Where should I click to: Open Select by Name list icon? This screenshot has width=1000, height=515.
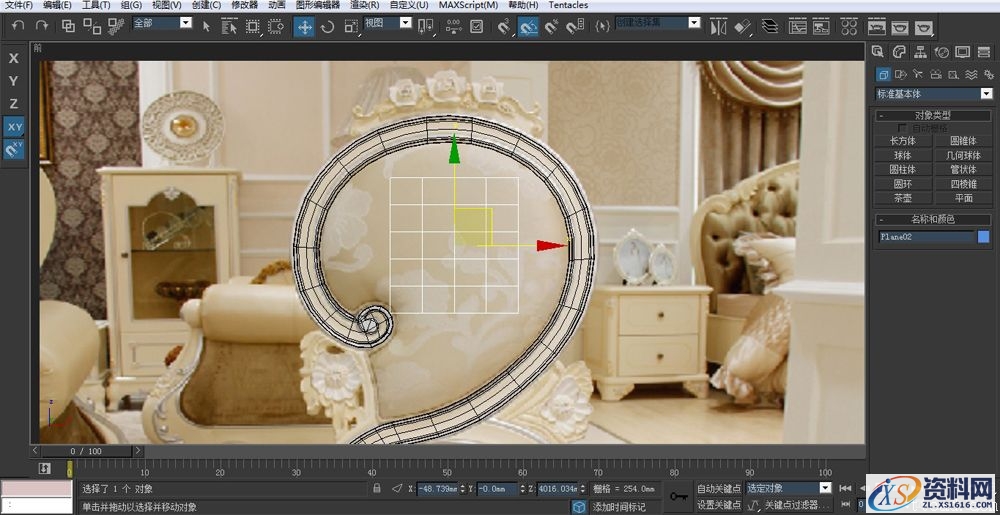click(229, 26)
